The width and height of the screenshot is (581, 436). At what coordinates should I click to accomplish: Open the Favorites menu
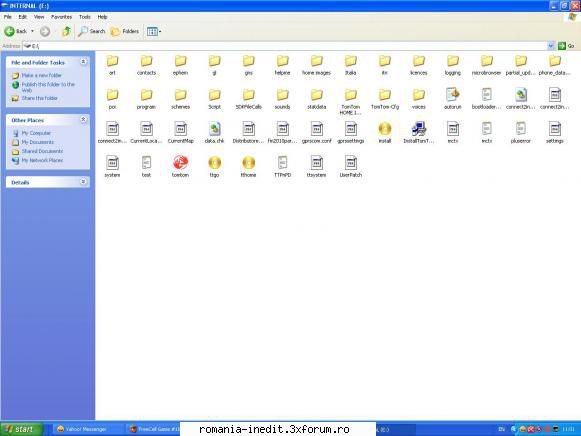(x=61, y=17)
